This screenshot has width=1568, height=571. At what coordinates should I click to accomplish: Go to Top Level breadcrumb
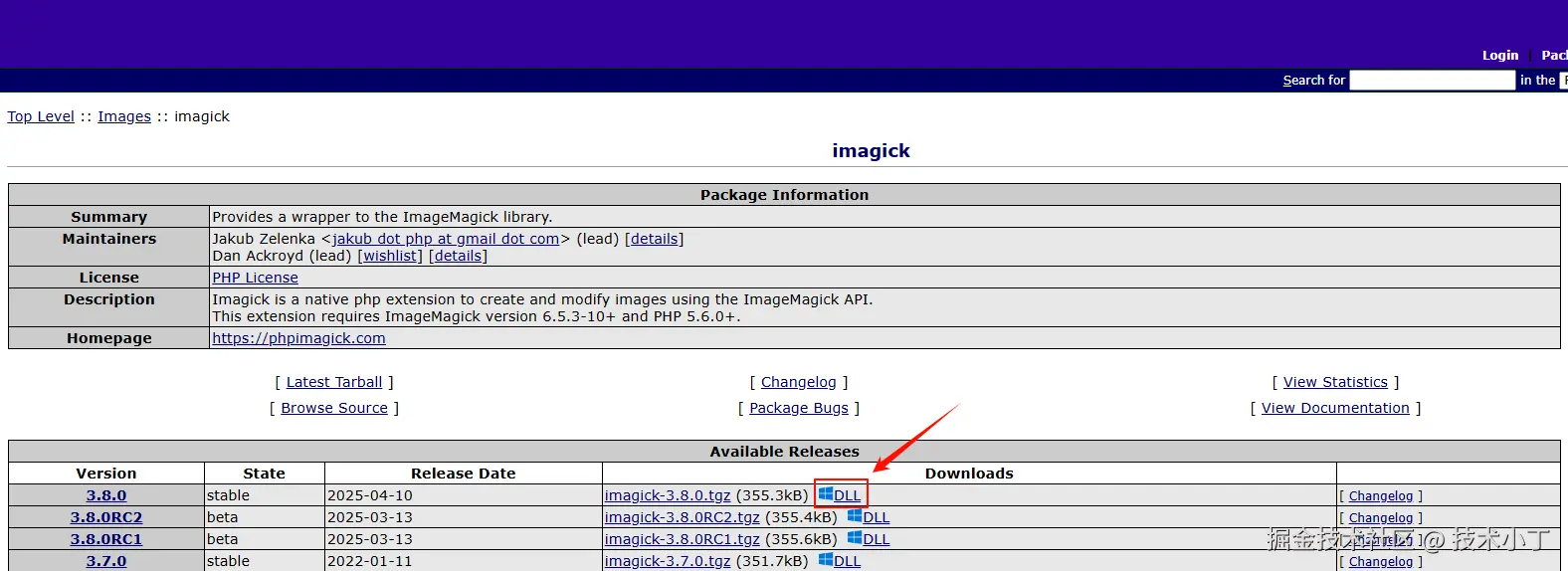coord(41,116)
